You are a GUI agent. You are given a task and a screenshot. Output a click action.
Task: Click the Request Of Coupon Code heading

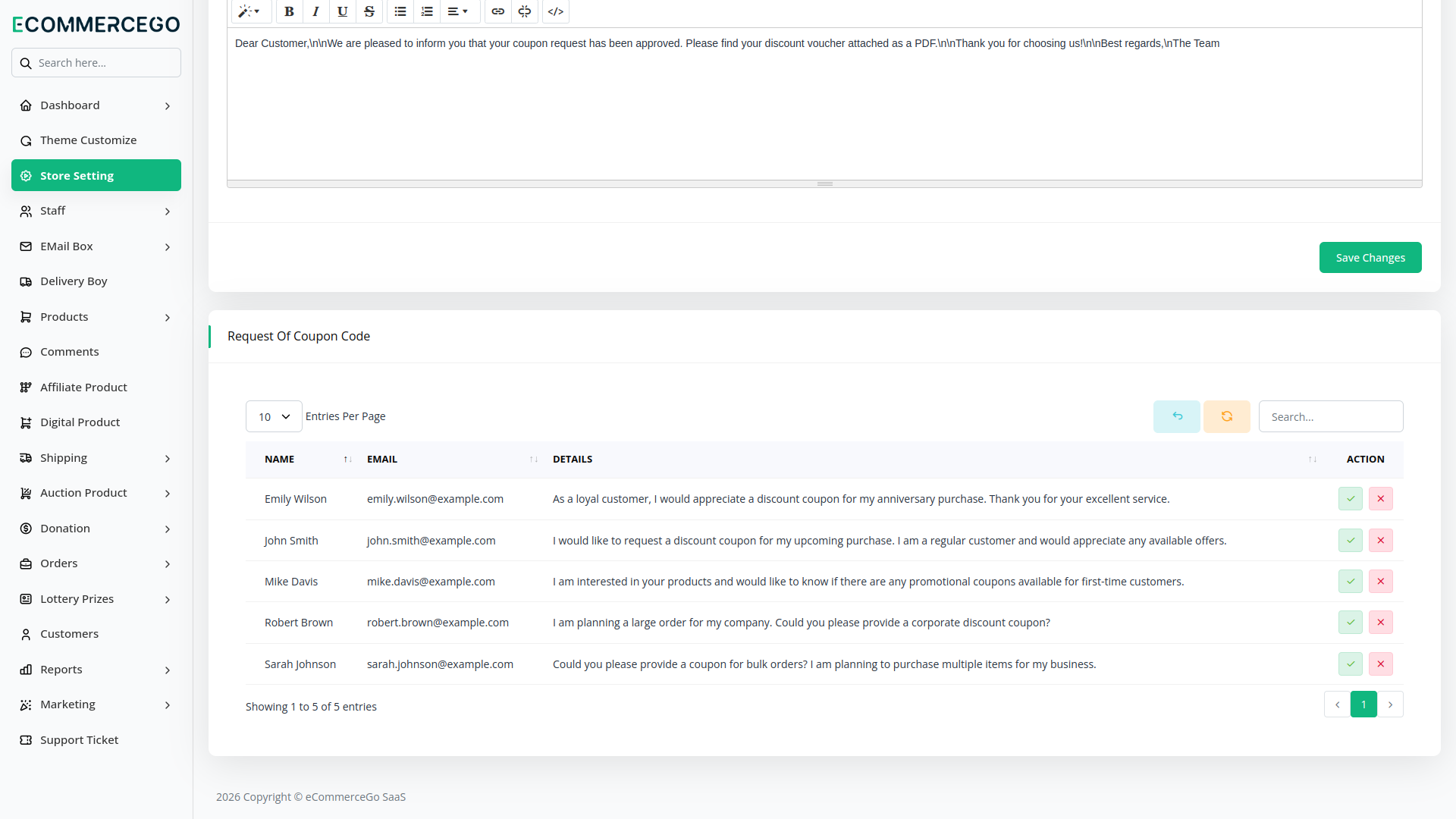coord(299,336)
